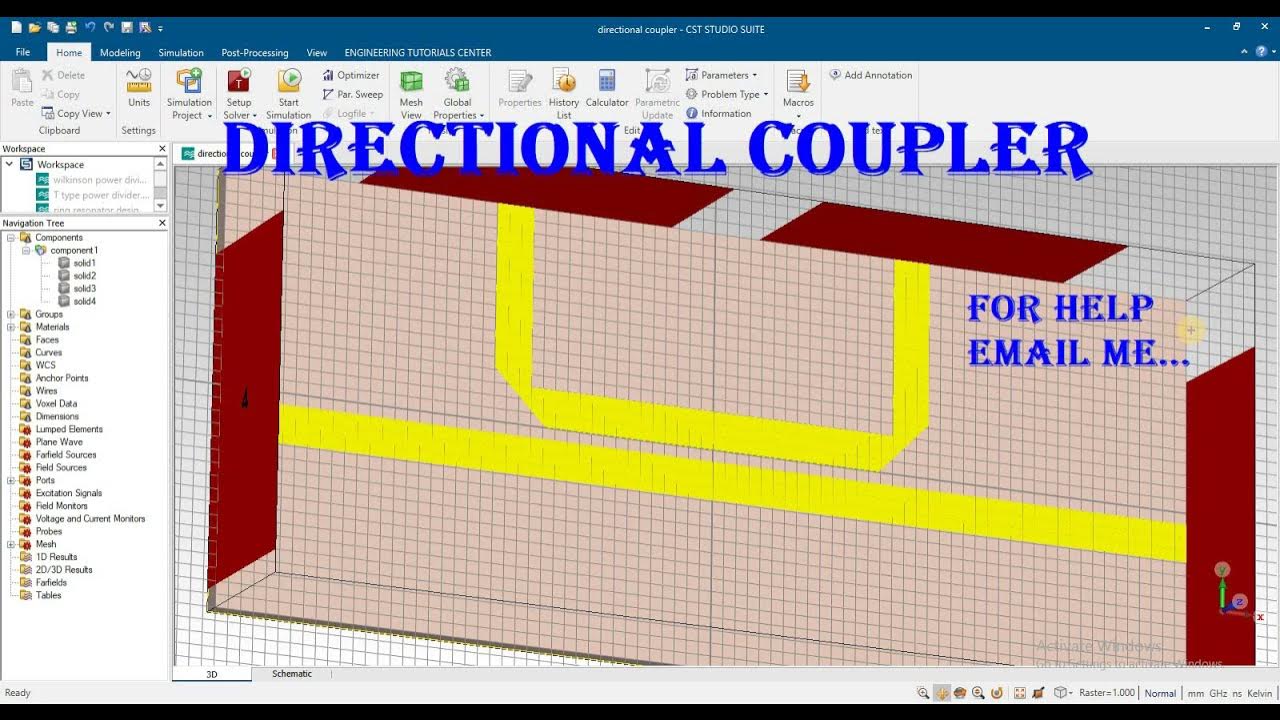This screenshot has width=1280, height=720.
Task: Click the Normal mode status label
Action: point(1160,693)
